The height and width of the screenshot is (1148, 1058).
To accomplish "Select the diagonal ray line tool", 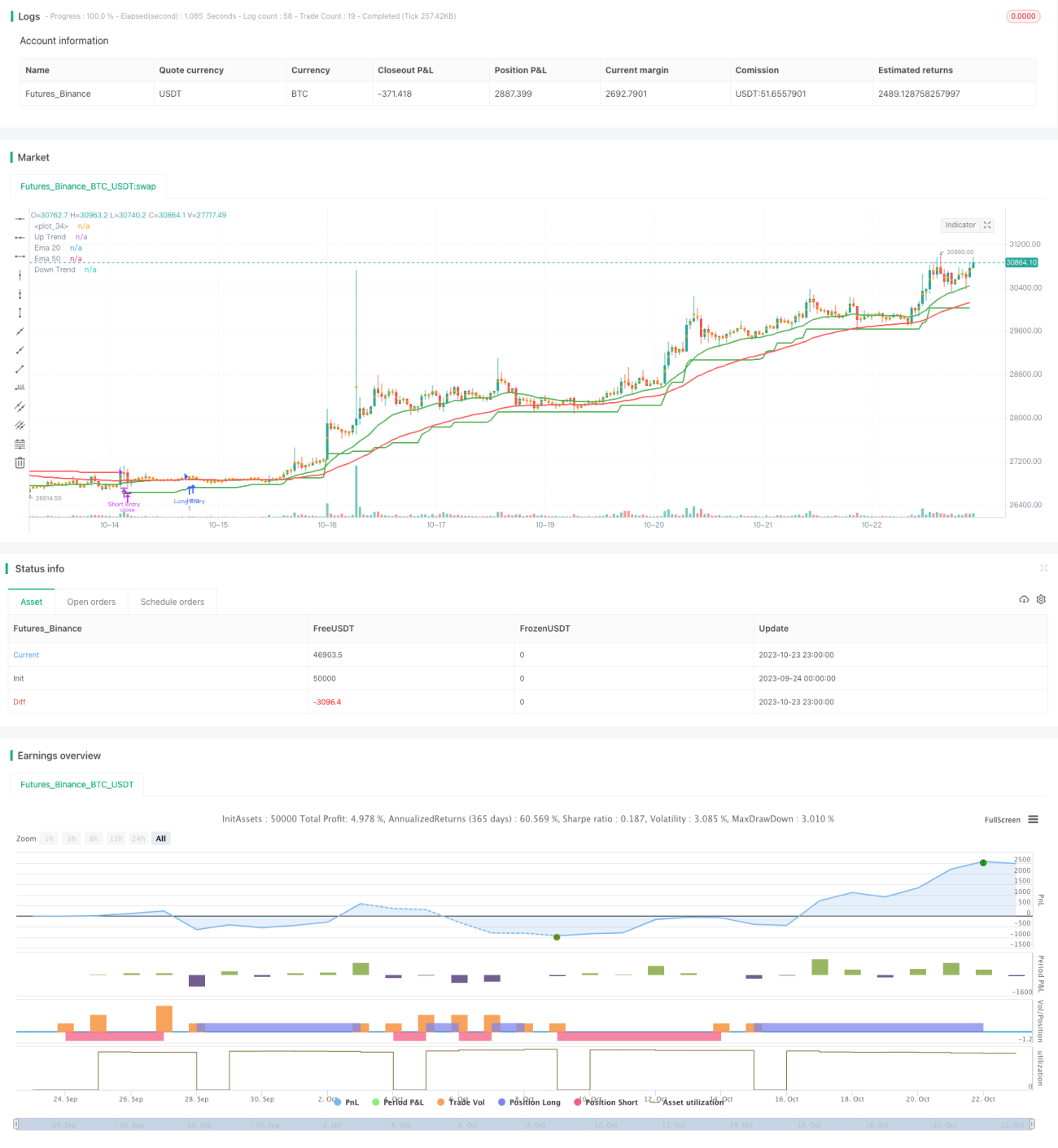I will point(20,350).
